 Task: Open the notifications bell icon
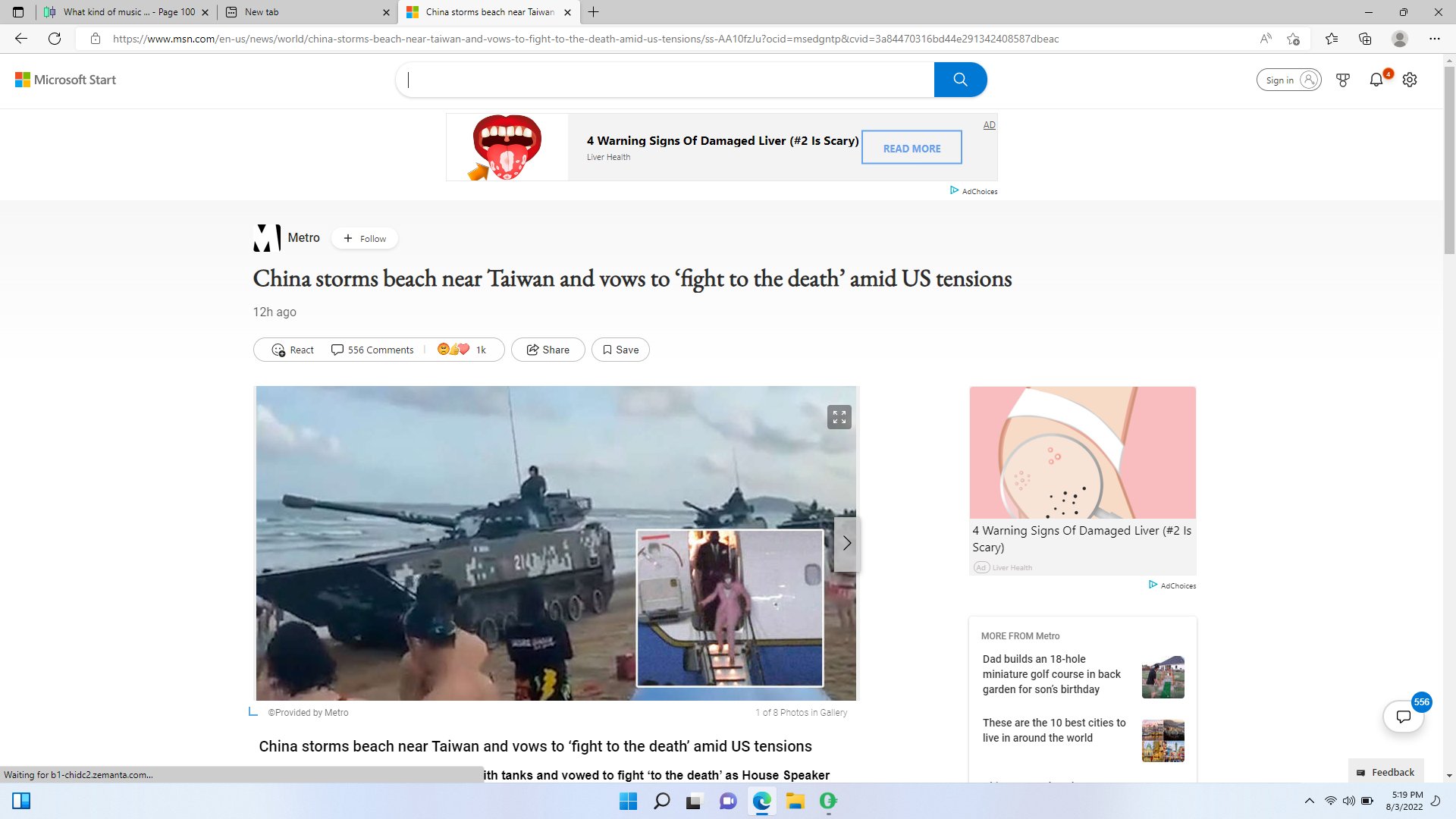(x=1376, y=80)
